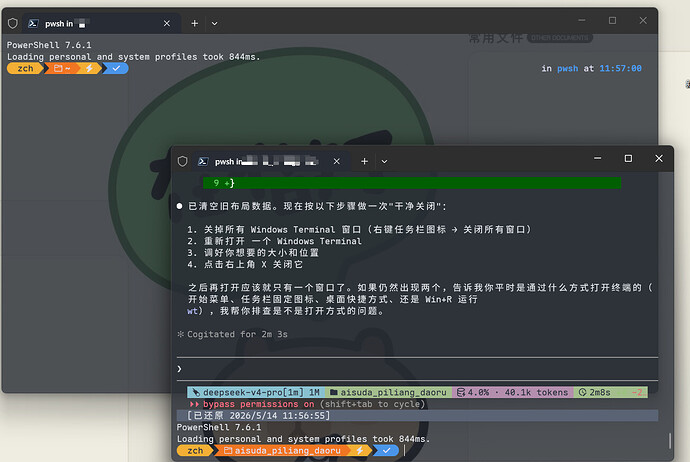Viewport: 690px width, 462px height.
Task: Click the shield icon in the front terminal window
Action: [x=183, y=161]
